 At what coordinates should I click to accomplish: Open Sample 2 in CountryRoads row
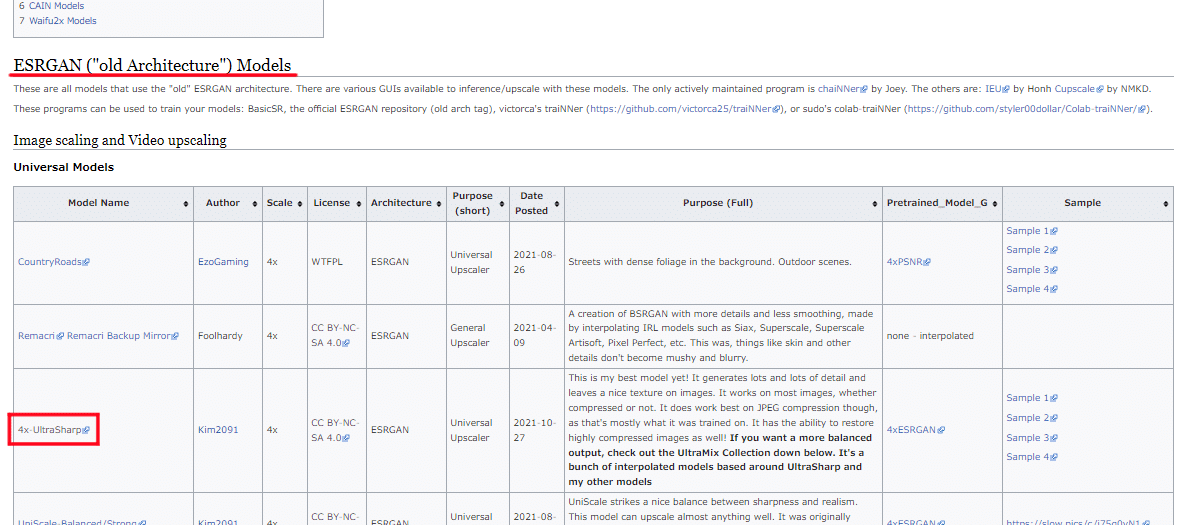(x=1032, y=250)
